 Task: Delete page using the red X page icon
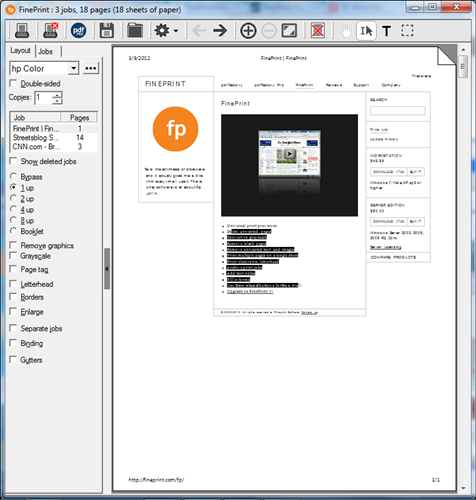[x=318, y=31]
